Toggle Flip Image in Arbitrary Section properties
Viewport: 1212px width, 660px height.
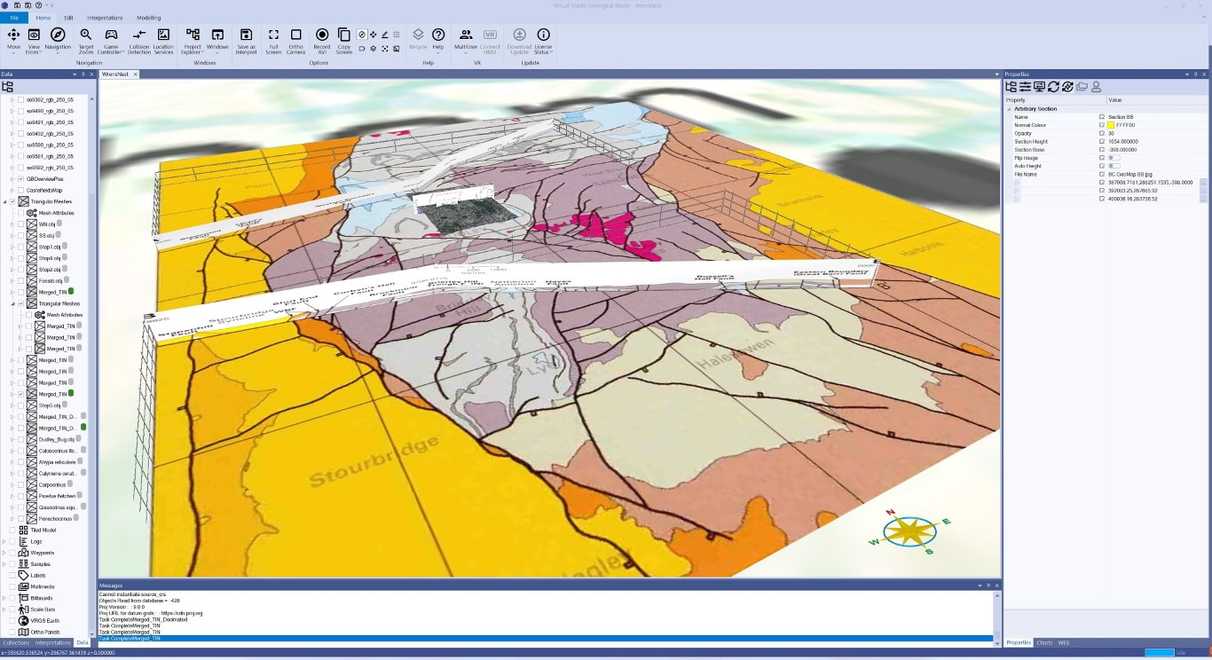(1115, 158)
